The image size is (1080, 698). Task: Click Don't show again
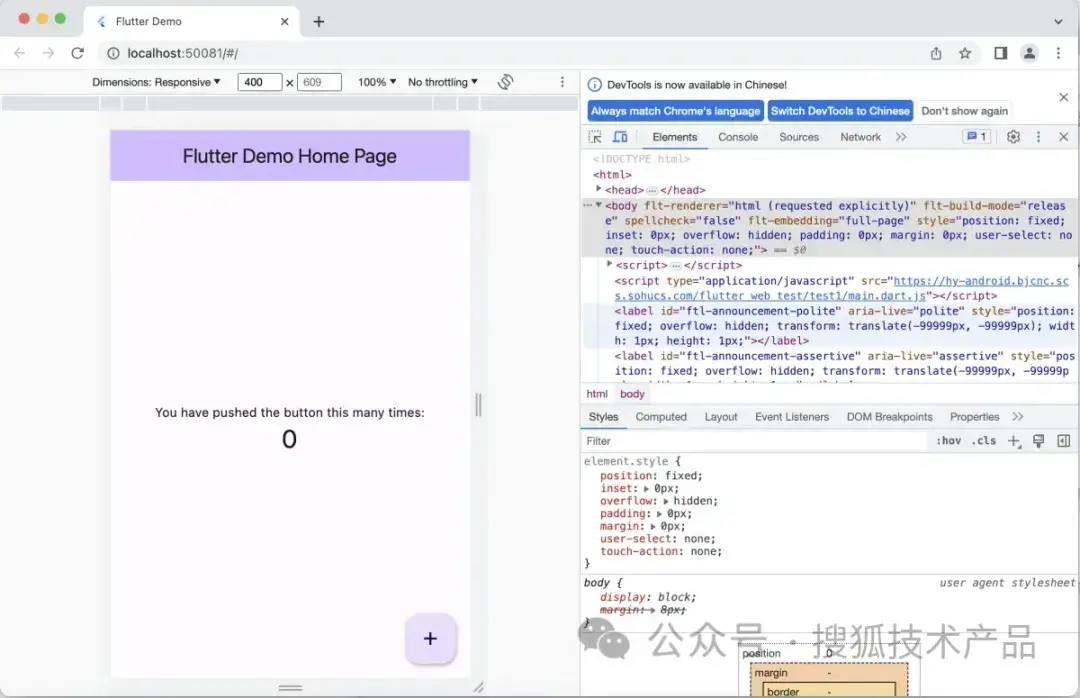(x=964, y=111)
